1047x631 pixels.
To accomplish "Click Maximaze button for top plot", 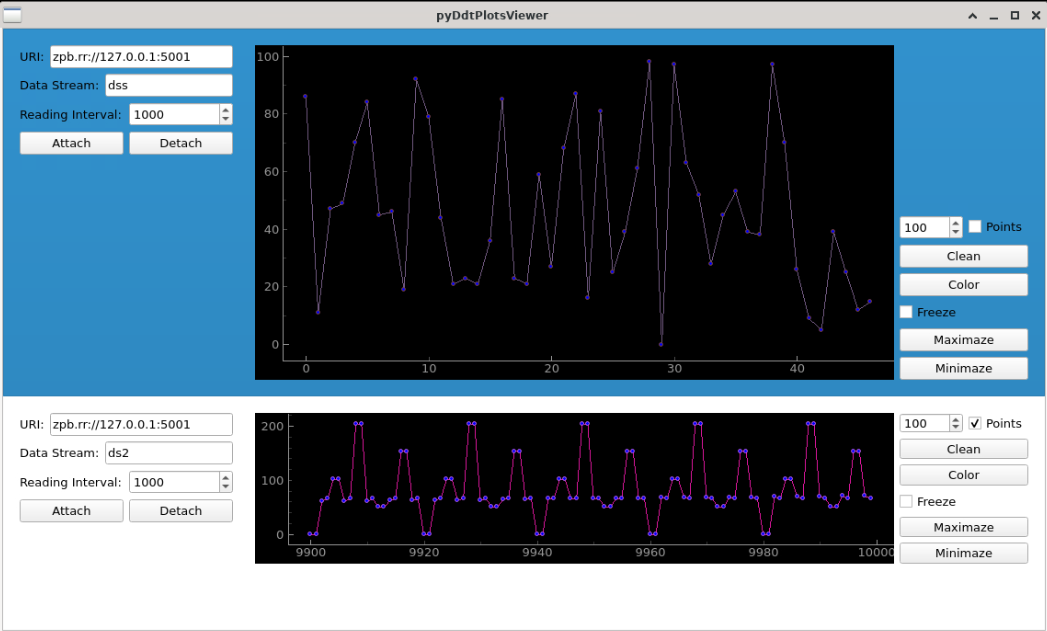I will (964, 340).
